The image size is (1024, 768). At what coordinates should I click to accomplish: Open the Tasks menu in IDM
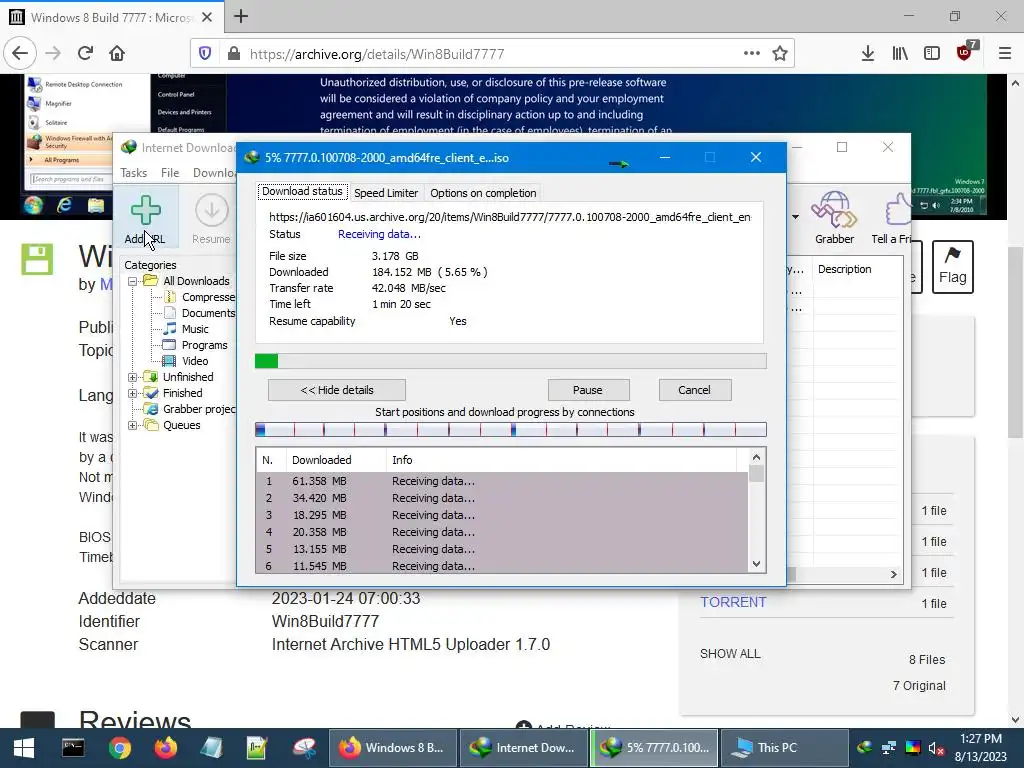[x=134, y=173]
